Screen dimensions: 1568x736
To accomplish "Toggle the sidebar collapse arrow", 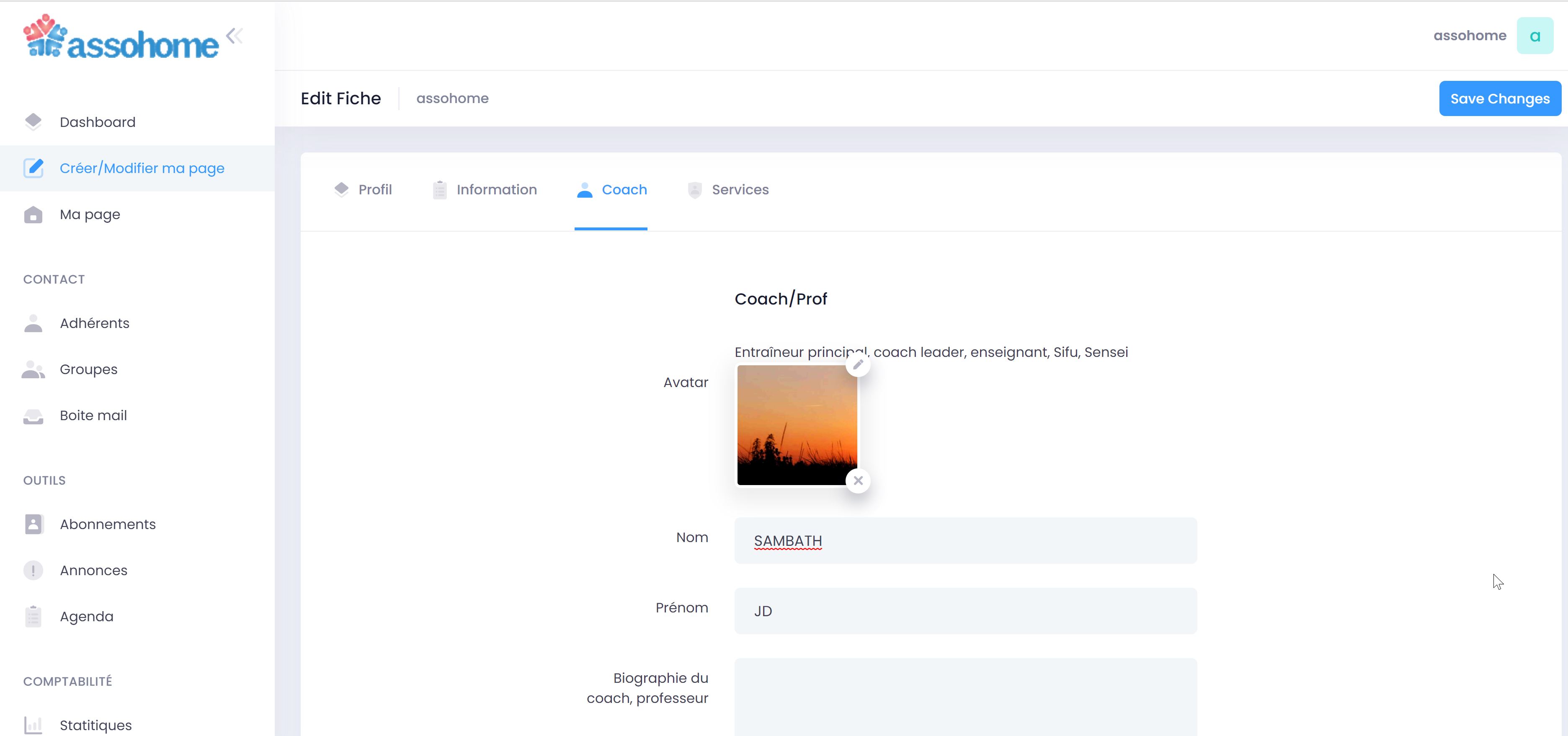I will pos(234,35).
